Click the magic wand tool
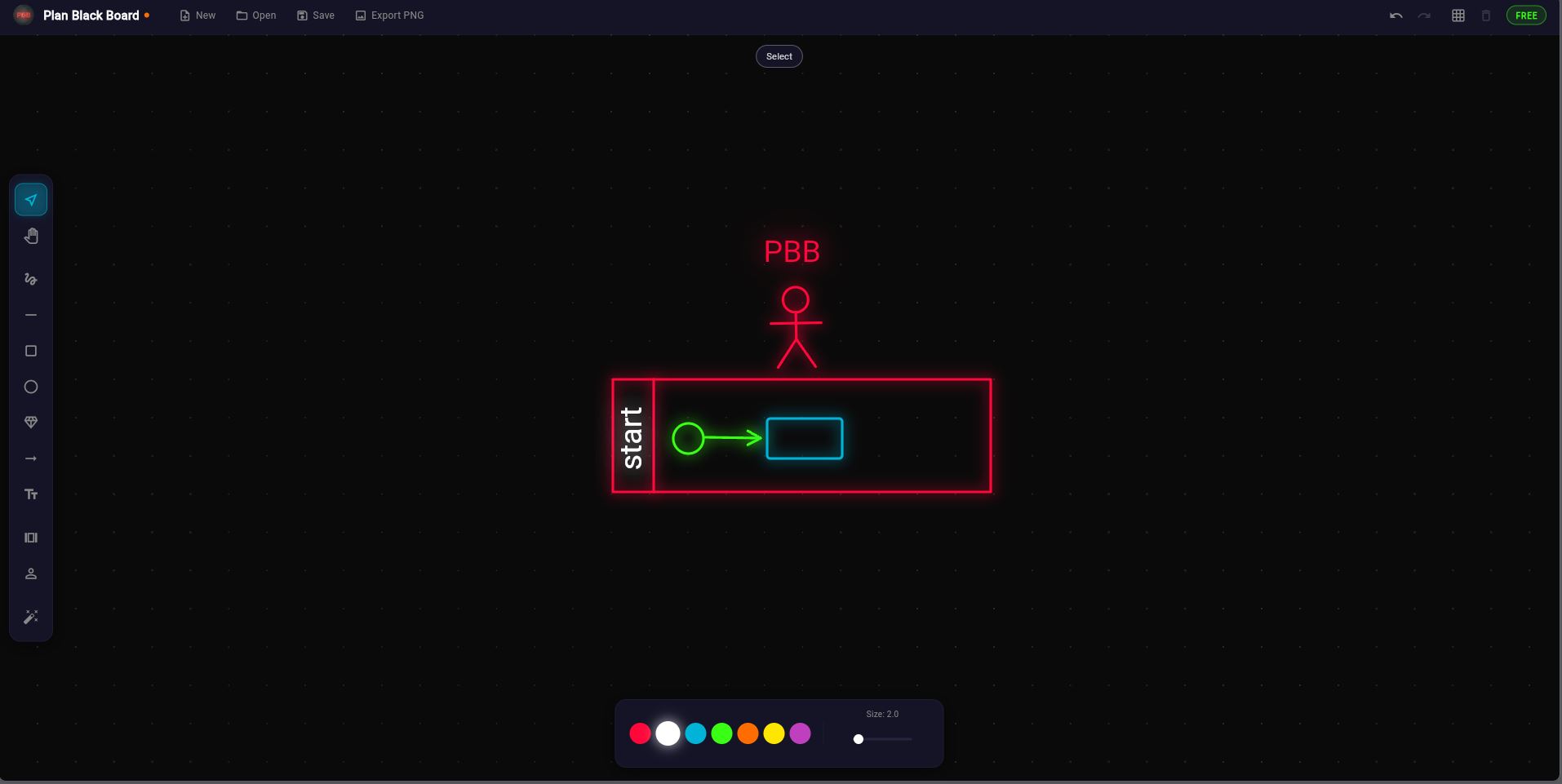Screen dimensions: 1562x784 (x=31, y=617)
